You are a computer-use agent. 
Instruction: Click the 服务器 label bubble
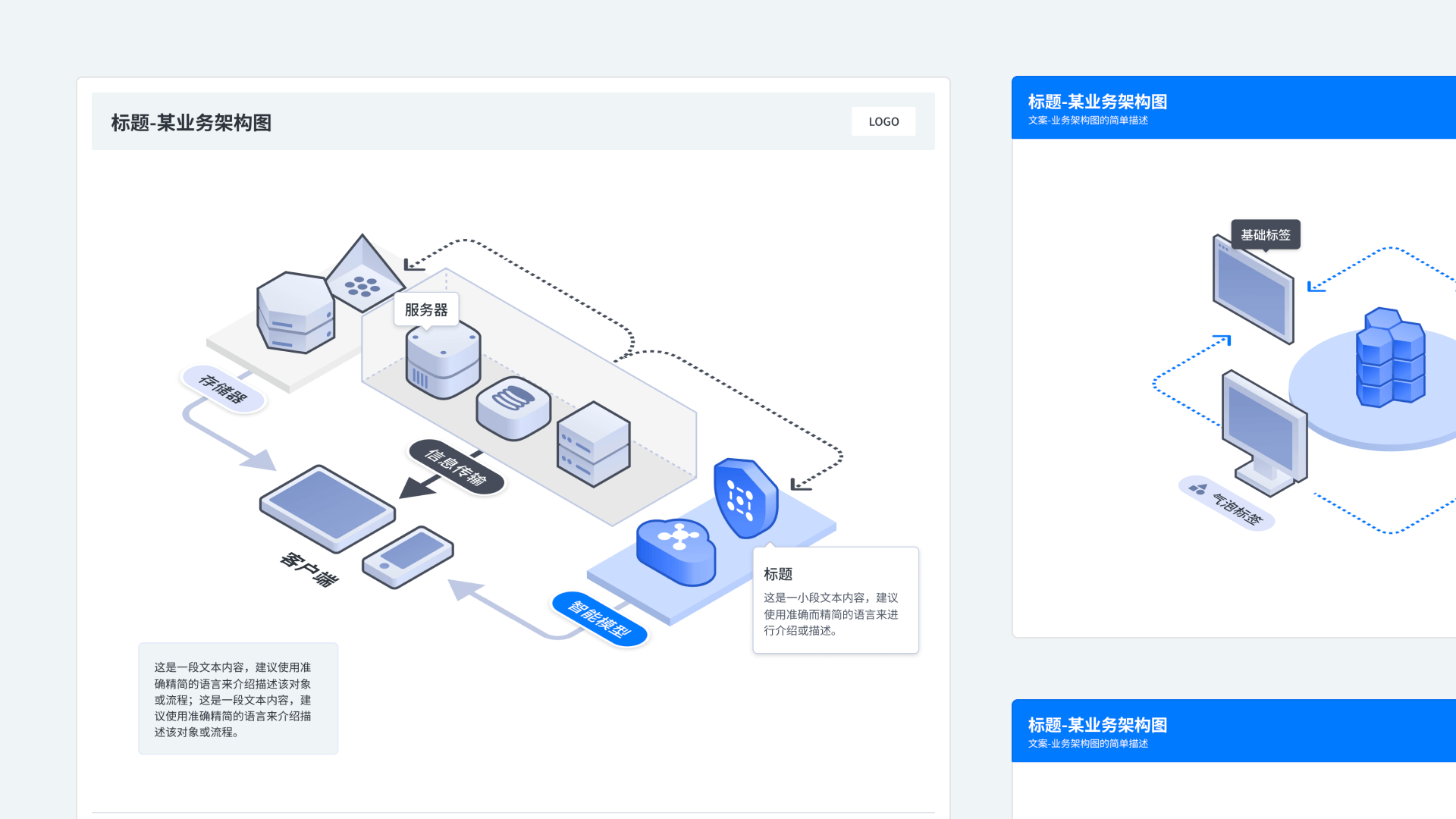[426, 309]
